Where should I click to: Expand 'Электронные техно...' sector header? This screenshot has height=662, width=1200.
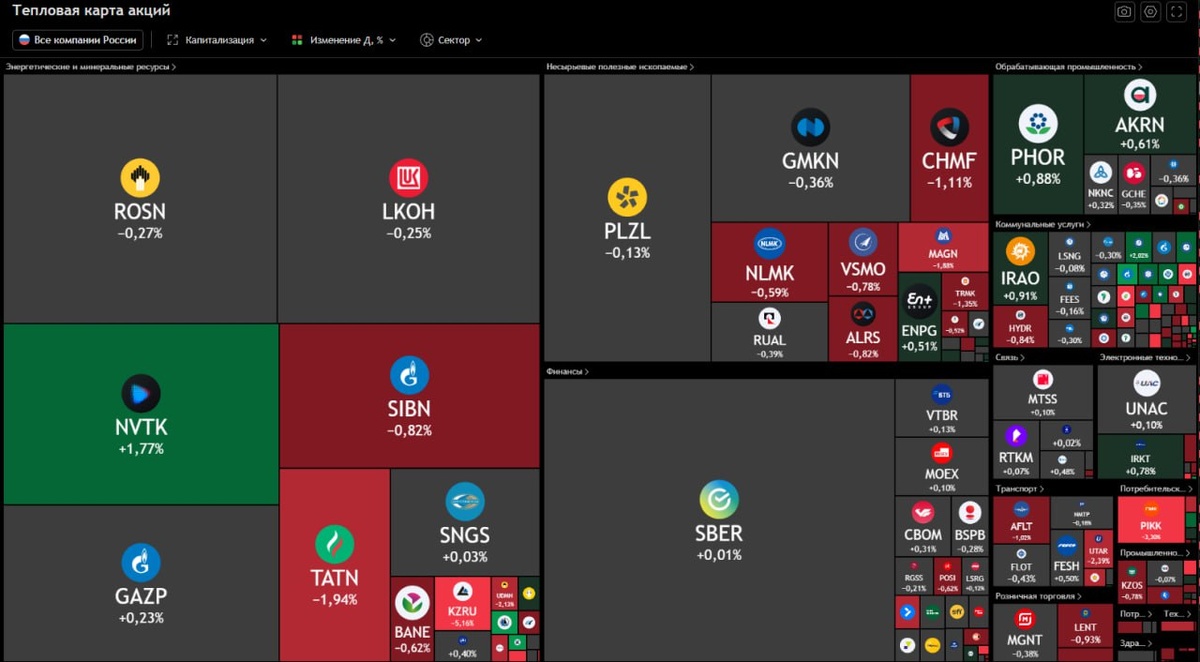coord(1147,357)
